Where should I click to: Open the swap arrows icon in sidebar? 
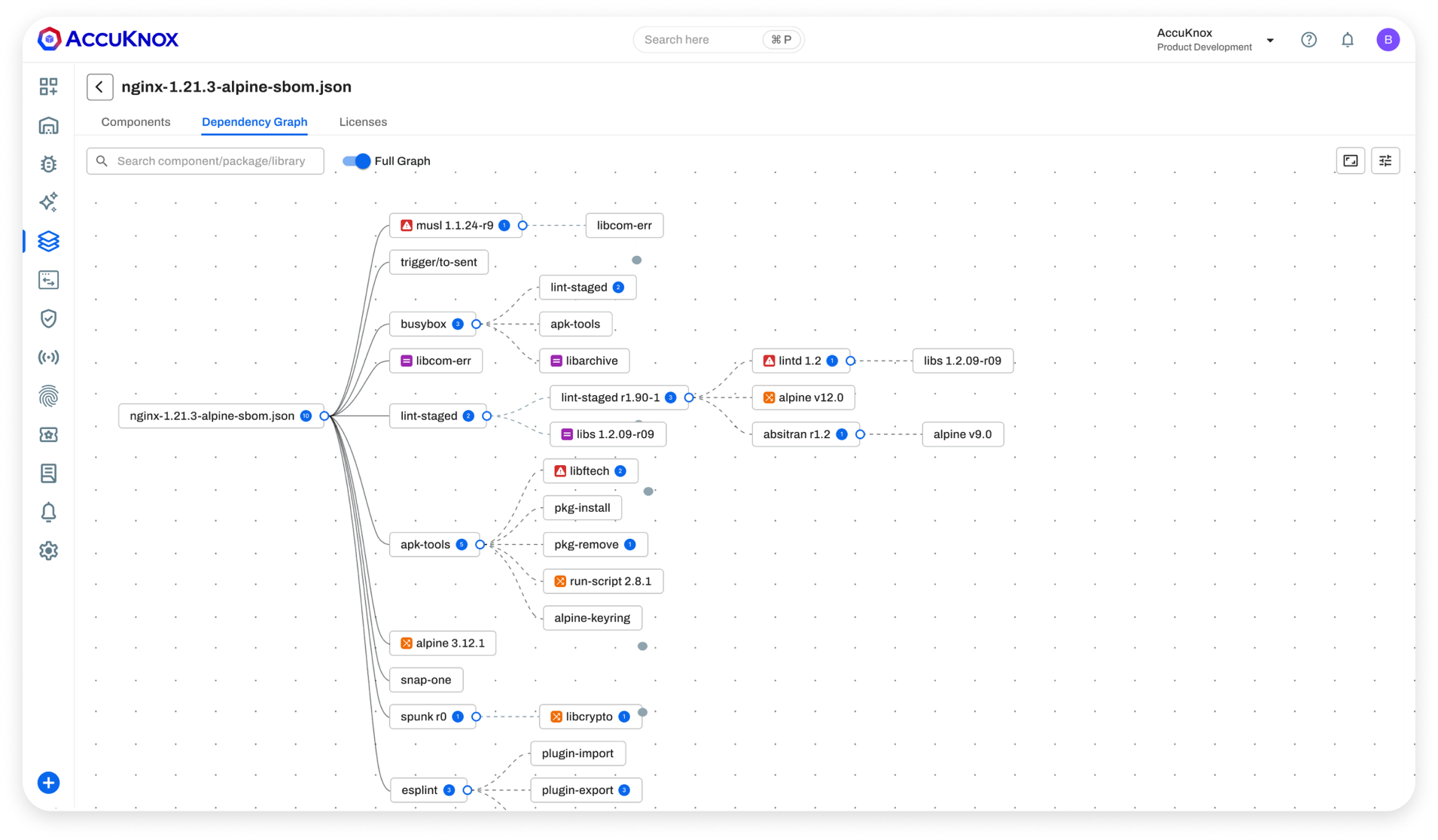pyautogui.click(x=49, y=280)
